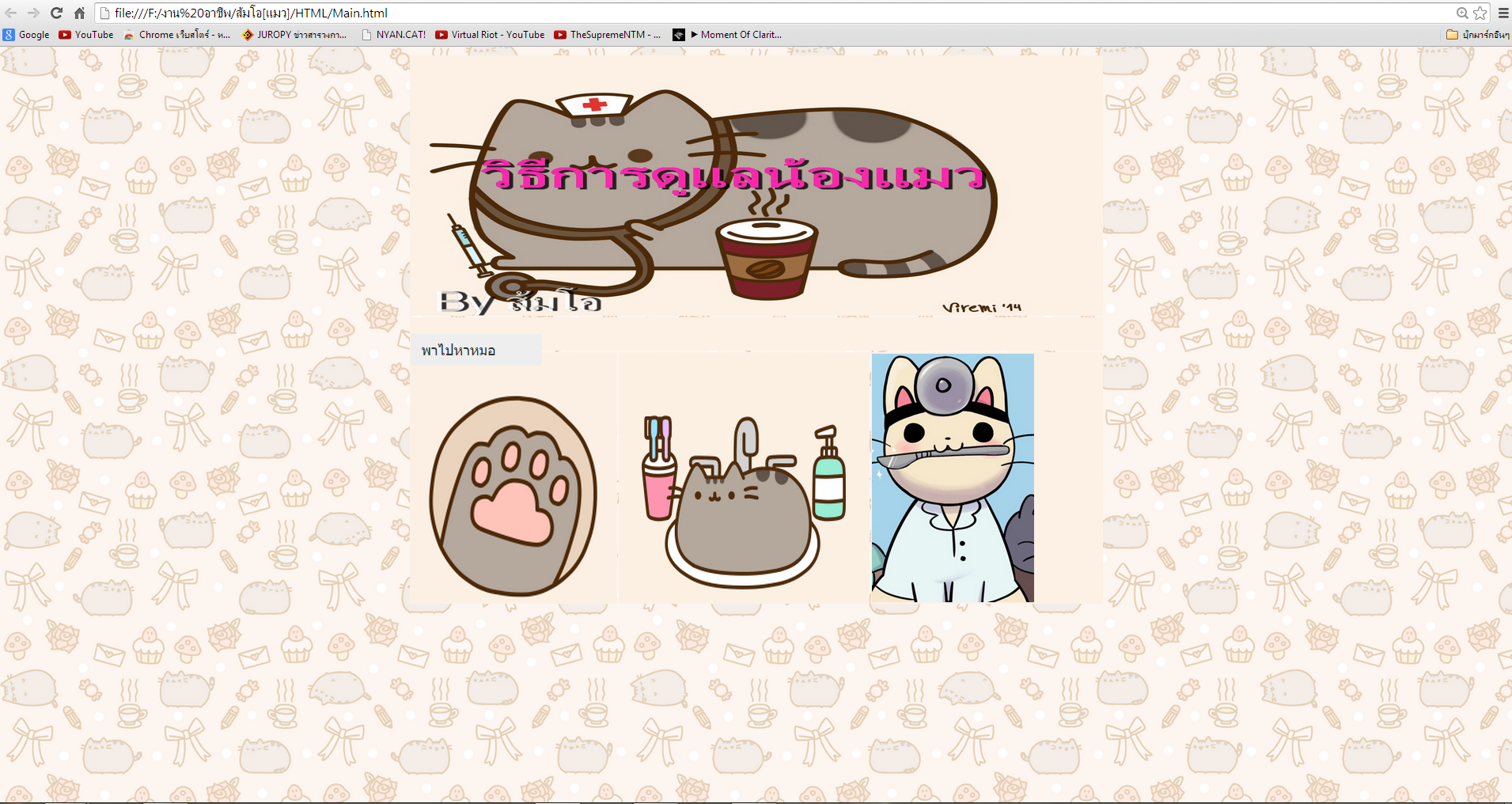
Task: Go back to the previous page
Action: 11,13
